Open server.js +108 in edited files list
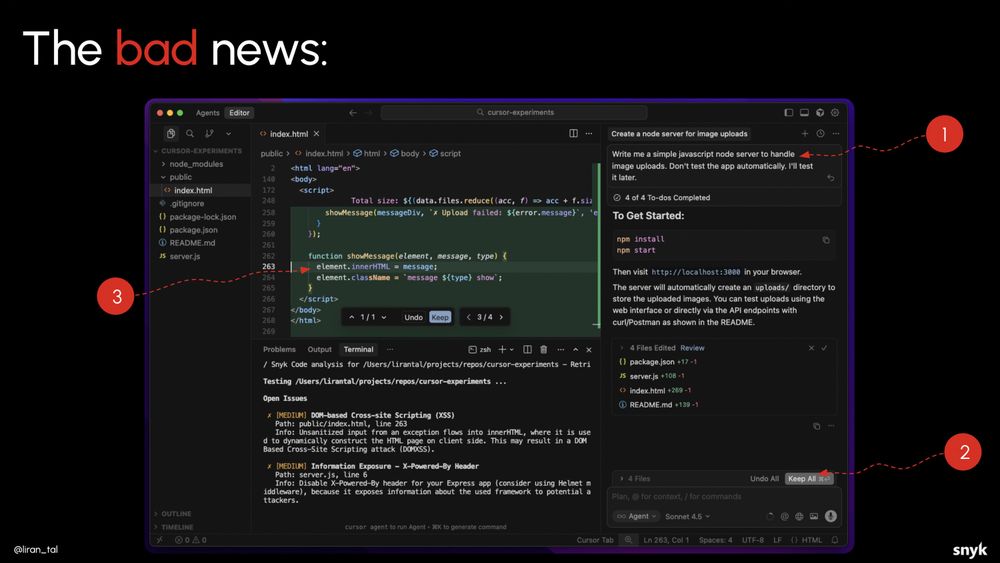This screenshot has height=563, width=1000. coord(652,376)
